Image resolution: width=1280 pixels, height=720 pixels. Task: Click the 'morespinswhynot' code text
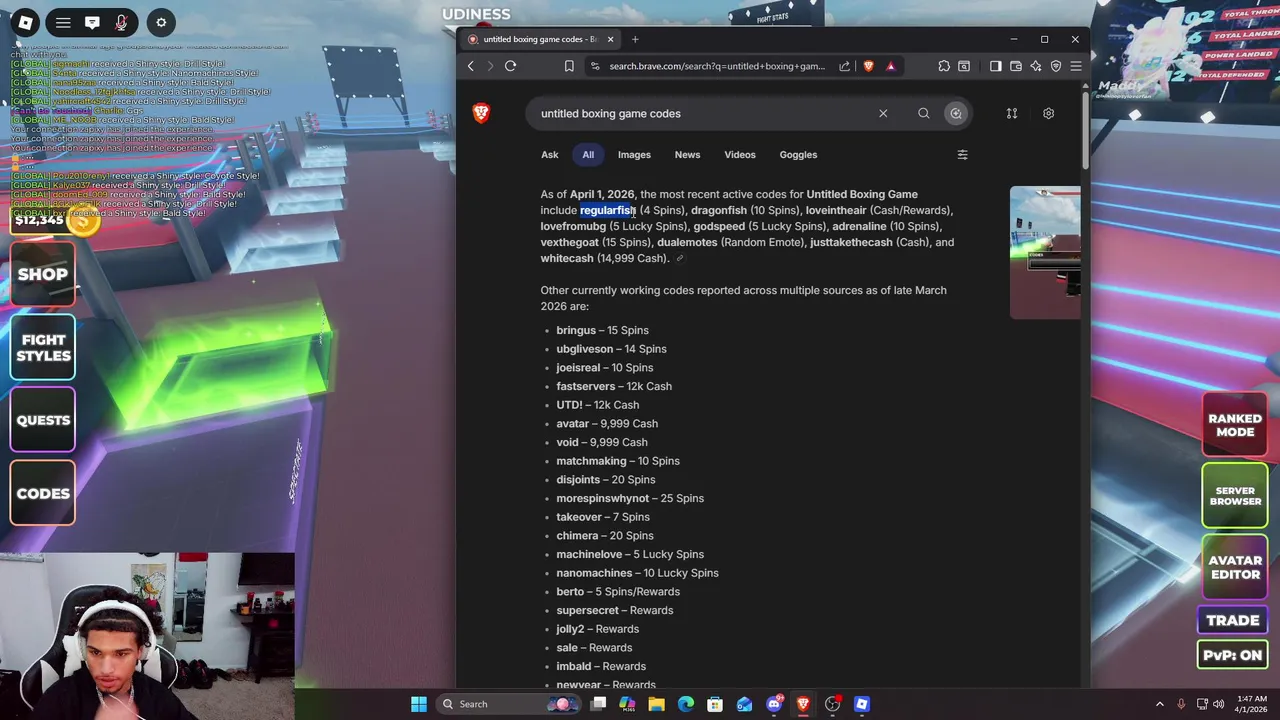pyautogui.click(x=603, y=498)
